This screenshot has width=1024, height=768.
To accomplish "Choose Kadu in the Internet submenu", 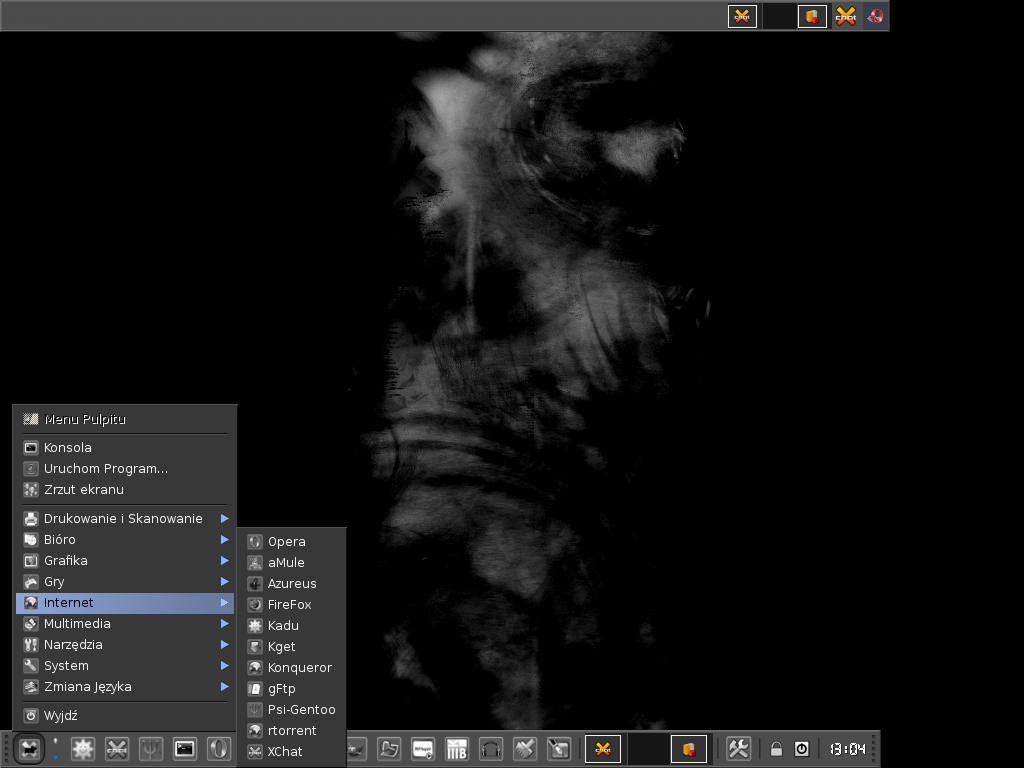I will coord(291,626).
